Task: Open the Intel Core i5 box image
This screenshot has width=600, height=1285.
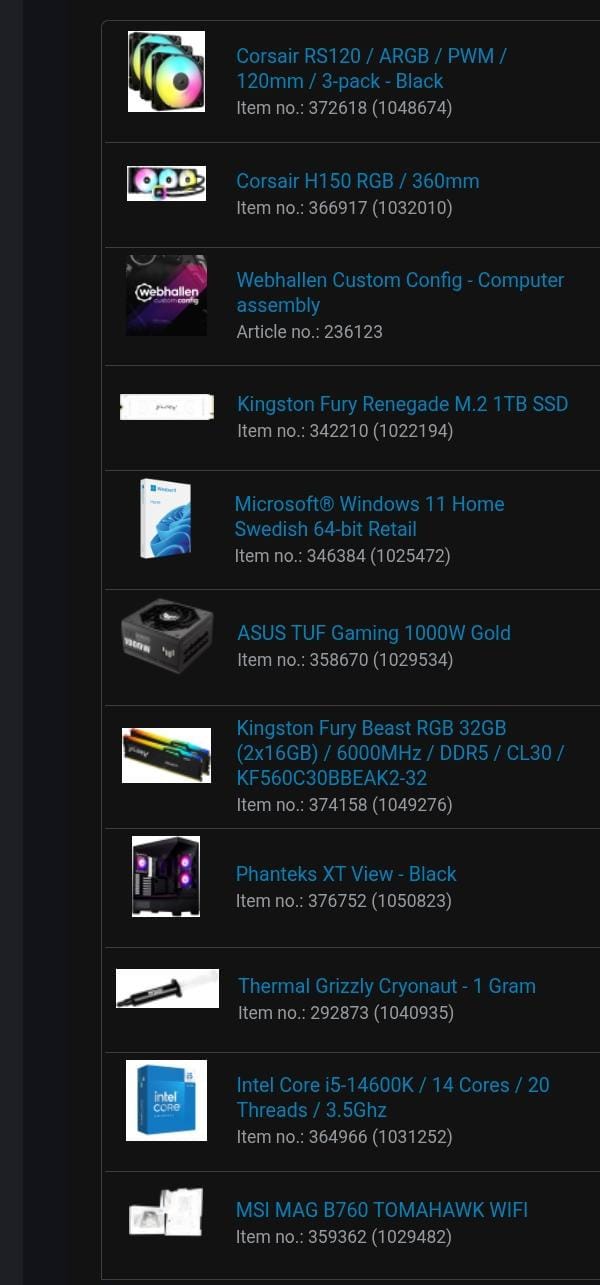Action: 166,1100
